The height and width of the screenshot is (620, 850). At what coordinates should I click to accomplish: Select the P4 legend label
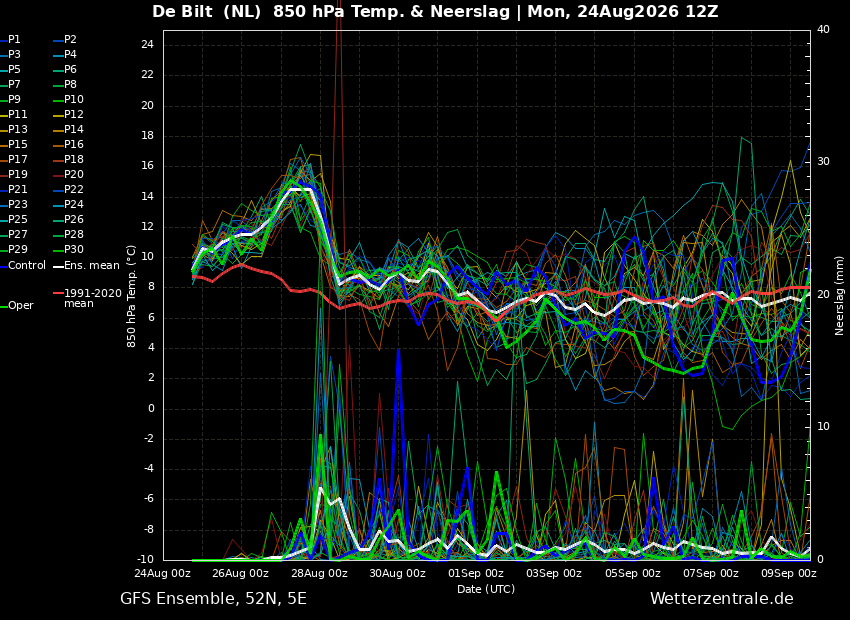pos(70,55)
